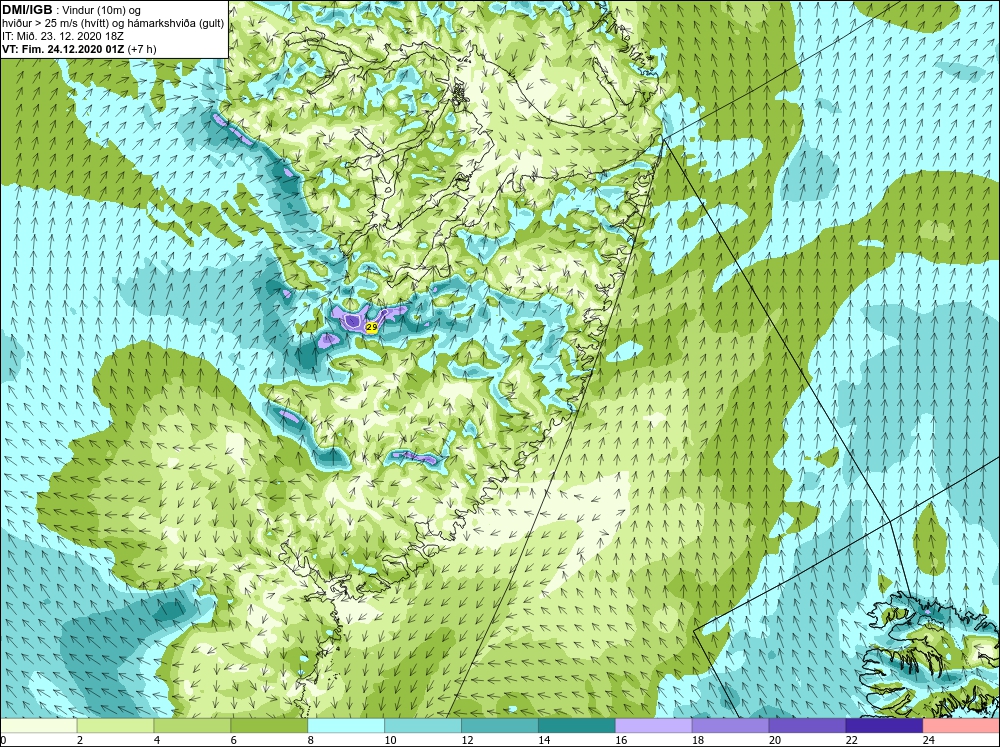Image resolution: width=1000 pixels, height=747 pixels.
Task: Select the light green 2–4 m/s legend swatch
Action: (x=115, y=726)
